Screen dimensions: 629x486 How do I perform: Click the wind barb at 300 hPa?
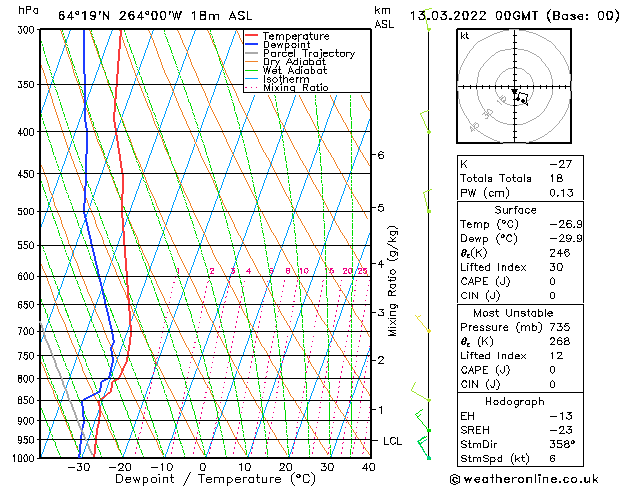[428, 19]
